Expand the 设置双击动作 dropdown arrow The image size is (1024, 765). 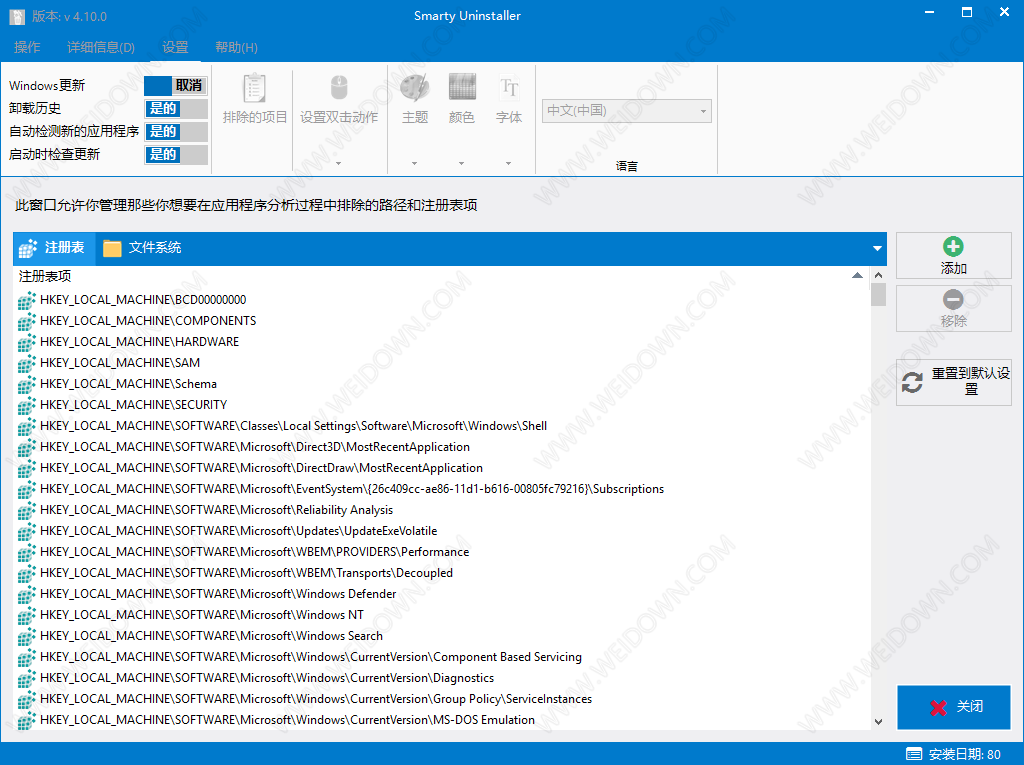338,163
